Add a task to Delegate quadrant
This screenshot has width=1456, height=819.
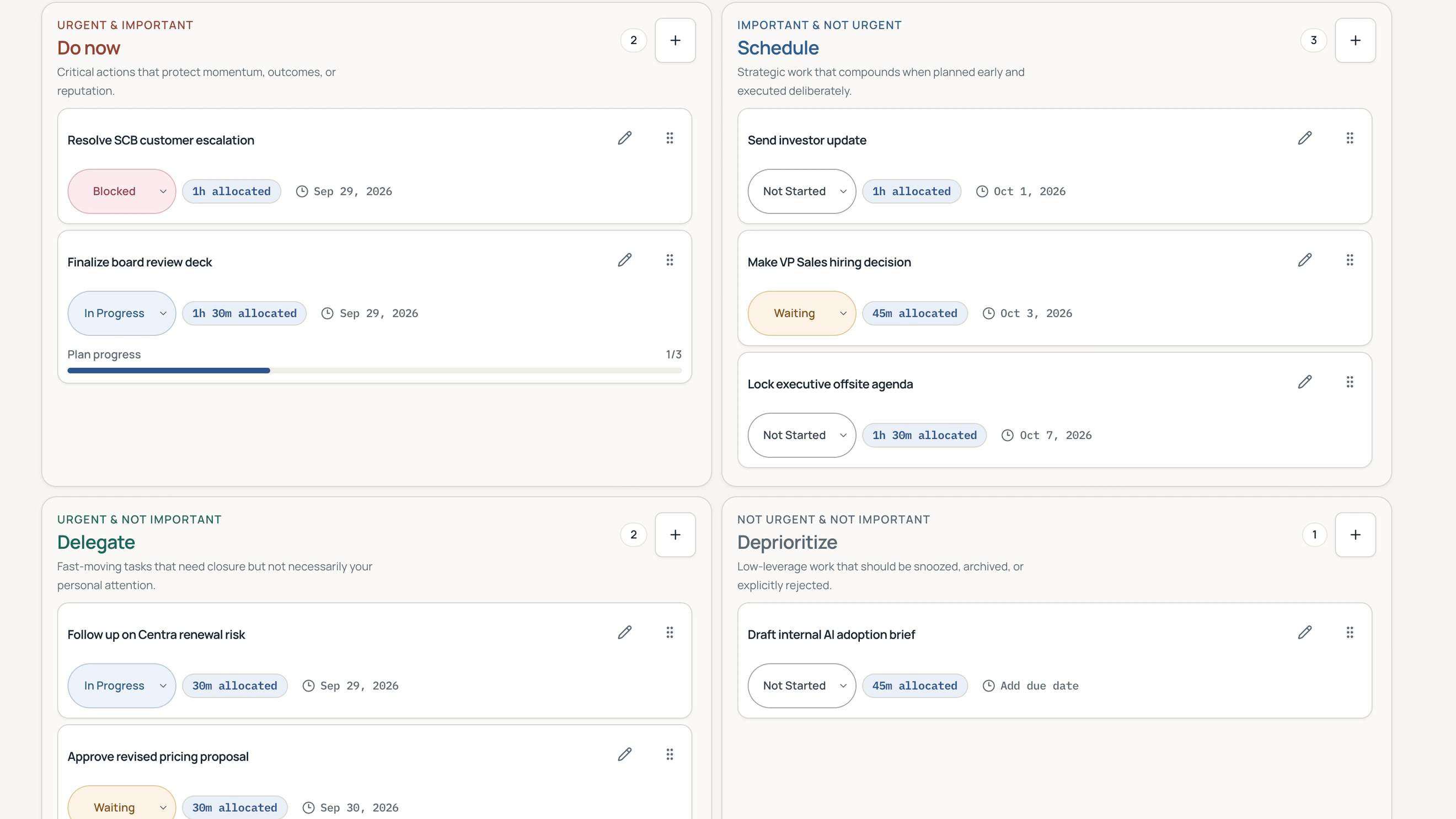click(675, 535)
